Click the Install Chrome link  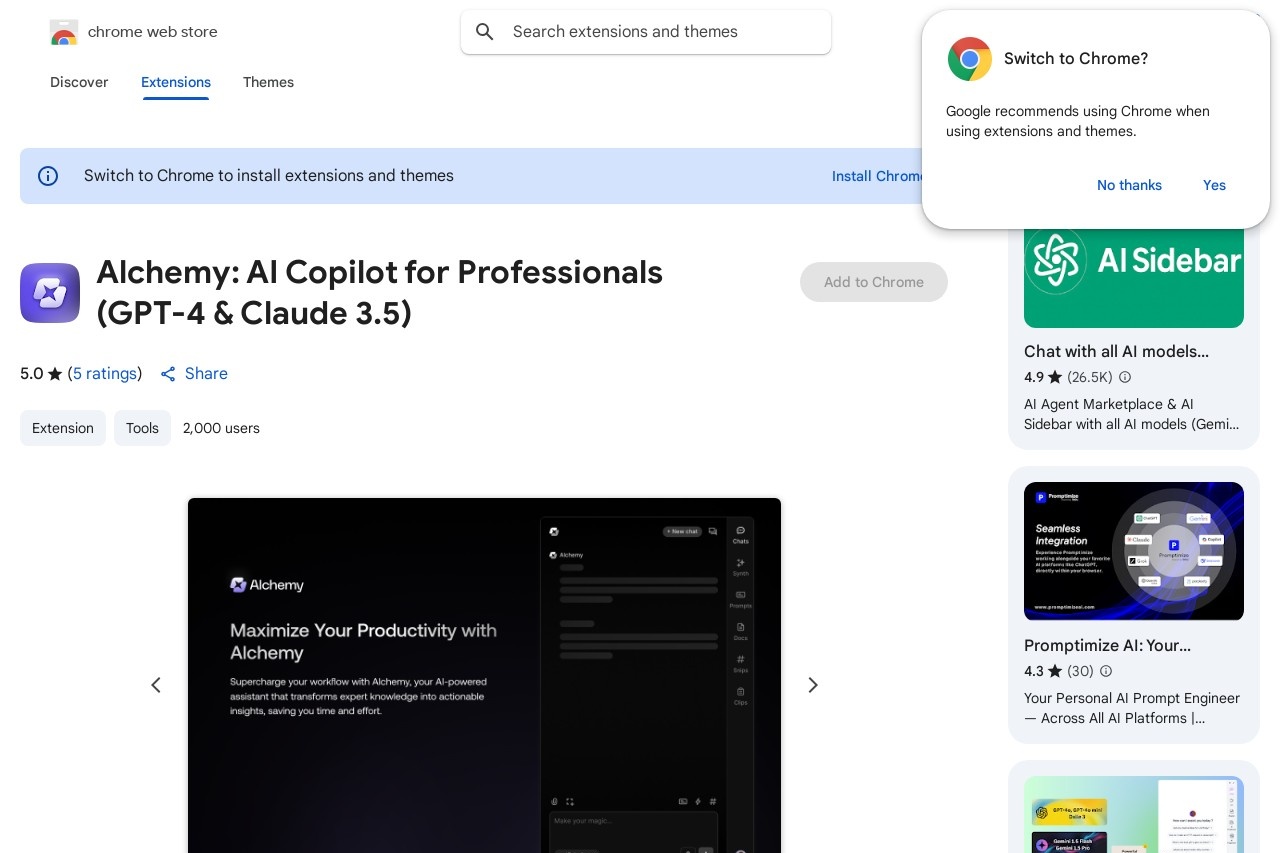pos(877,176)
